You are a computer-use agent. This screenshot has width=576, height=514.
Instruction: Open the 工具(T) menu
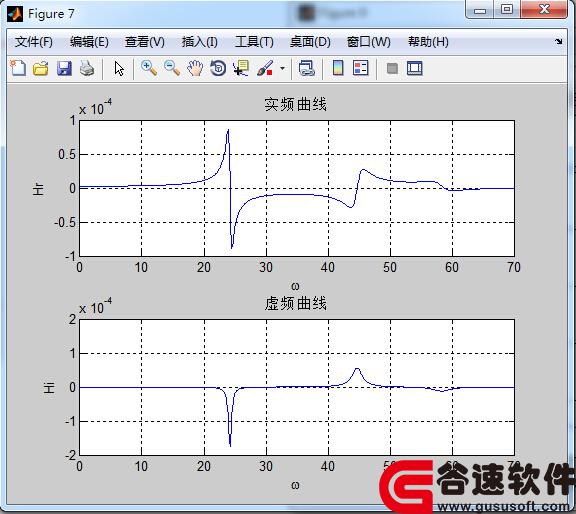(x=254, y=42)
